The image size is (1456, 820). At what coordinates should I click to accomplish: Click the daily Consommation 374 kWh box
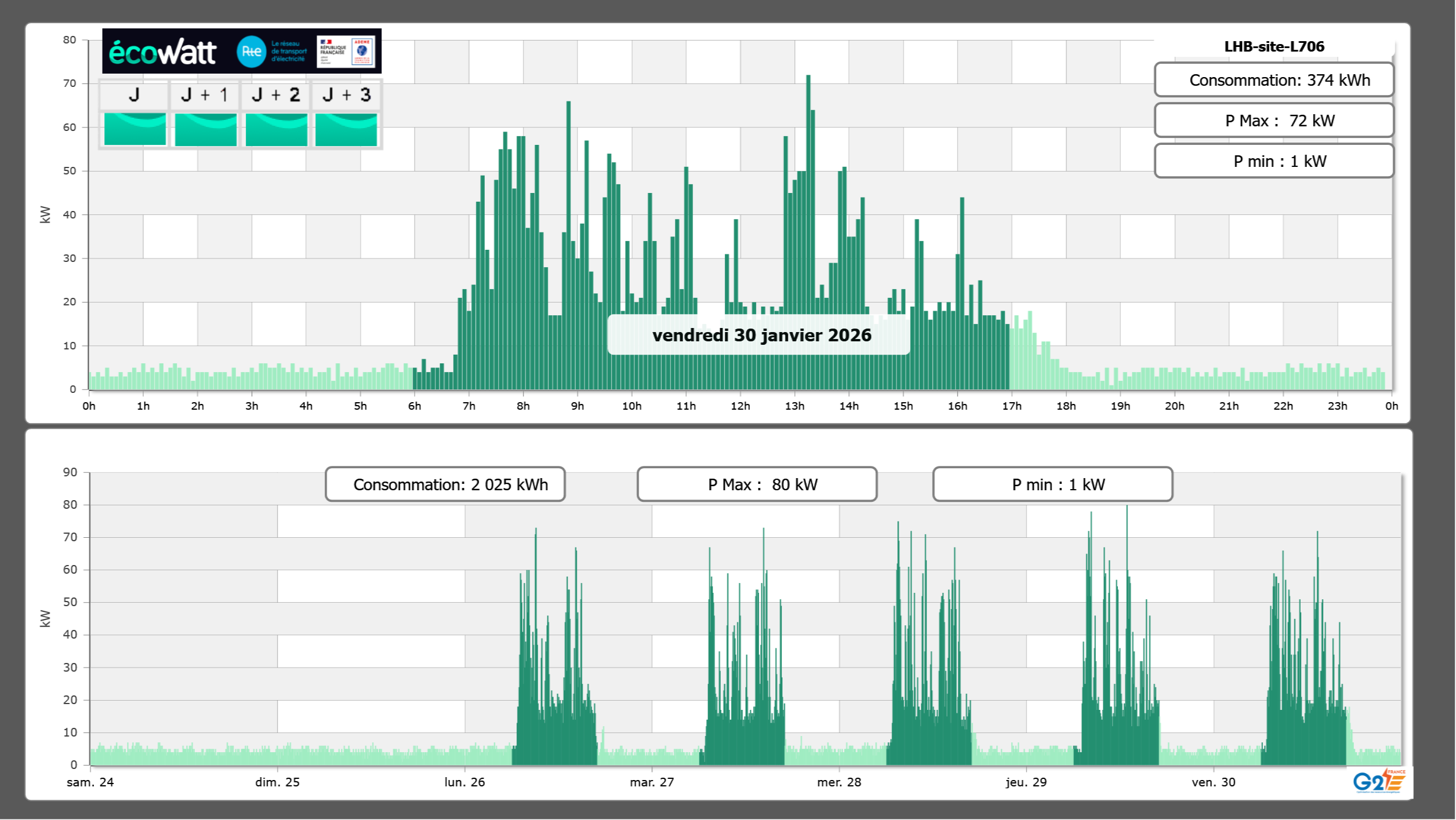tap(1273, 80)
